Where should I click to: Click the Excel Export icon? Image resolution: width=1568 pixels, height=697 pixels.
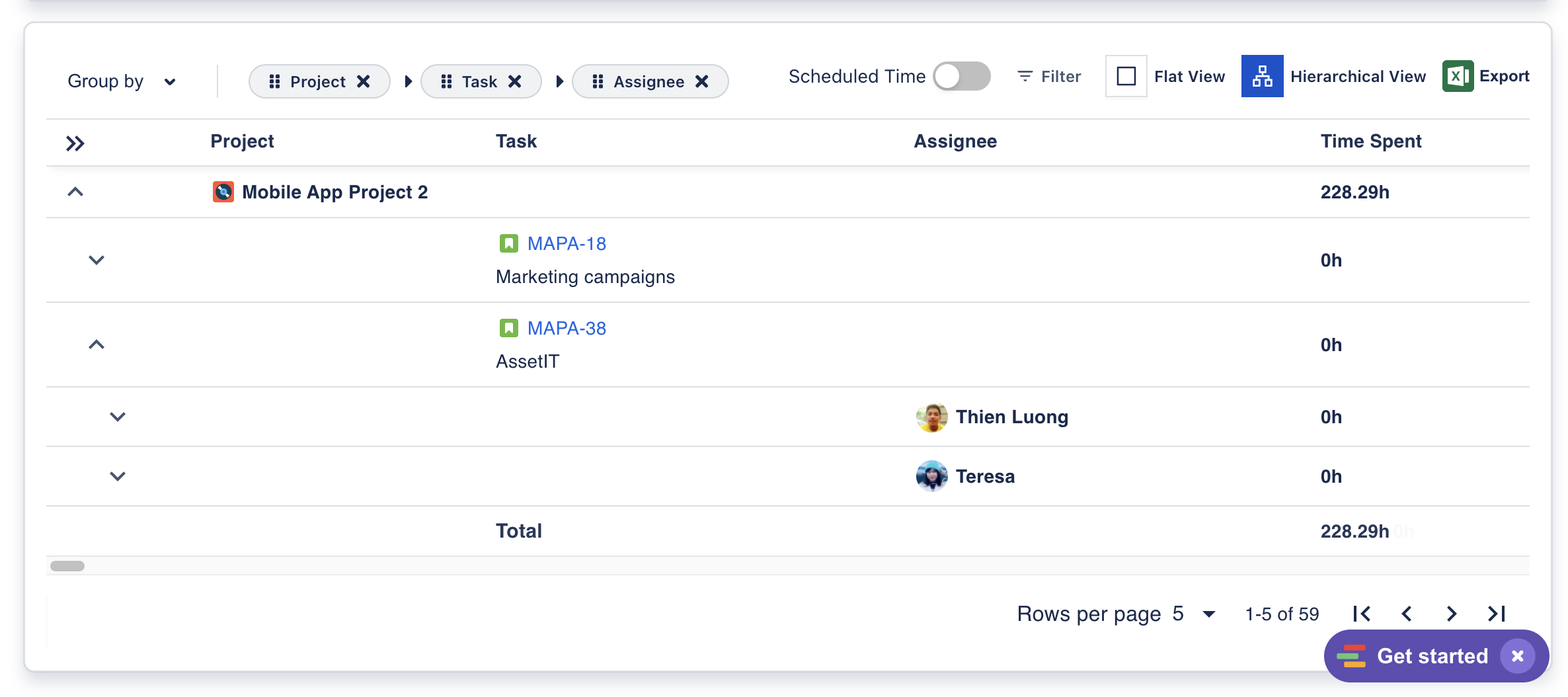pos(1458,77)
